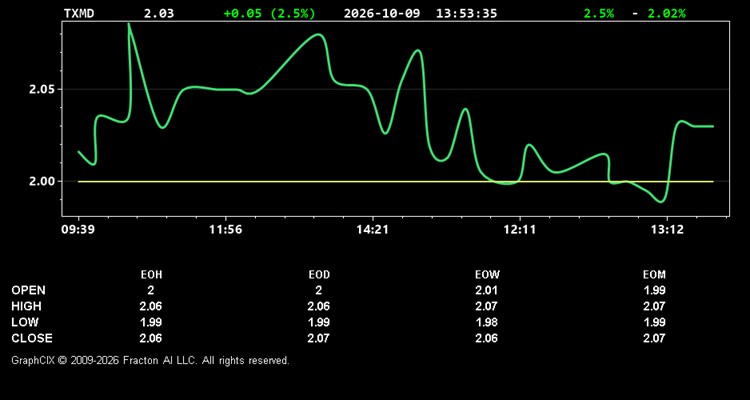This screenshot has height=400, width=750.
Task: Click the CLOSE row label
Action: point(32,338)
